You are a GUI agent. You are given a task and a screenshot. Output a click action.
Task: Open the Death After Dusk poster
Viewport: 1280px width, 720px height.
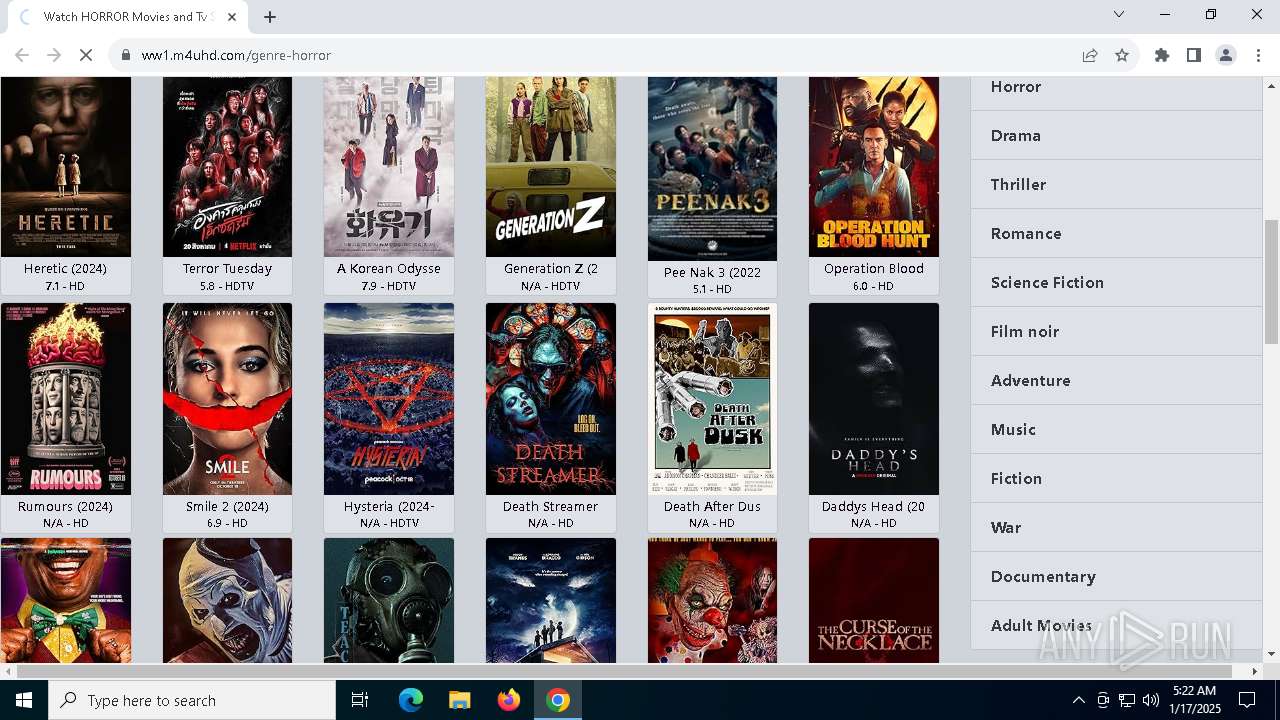point(712,399)
